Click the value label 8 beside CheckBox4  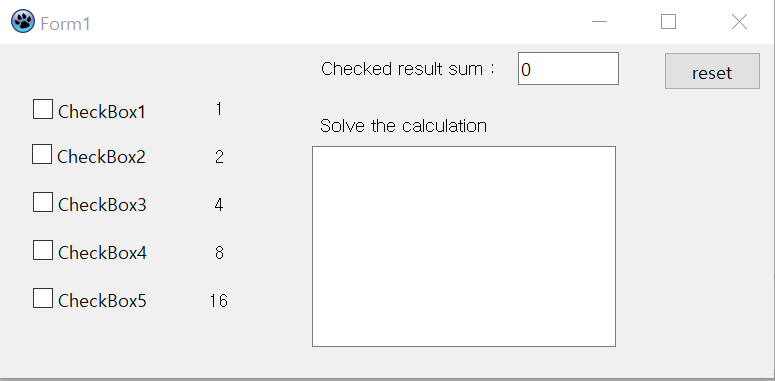point(219,253)
